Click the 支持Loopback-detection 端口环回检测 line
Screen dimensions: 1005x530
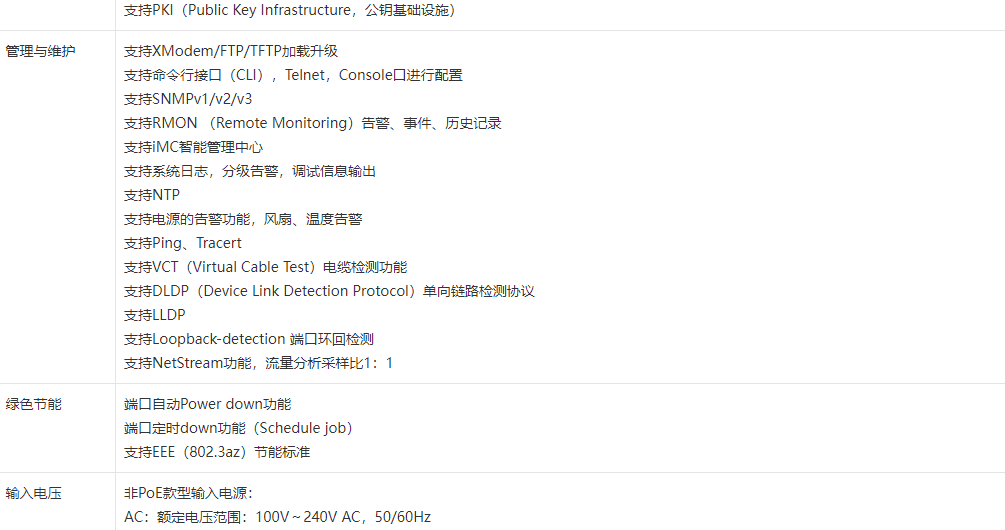(249, 339)
